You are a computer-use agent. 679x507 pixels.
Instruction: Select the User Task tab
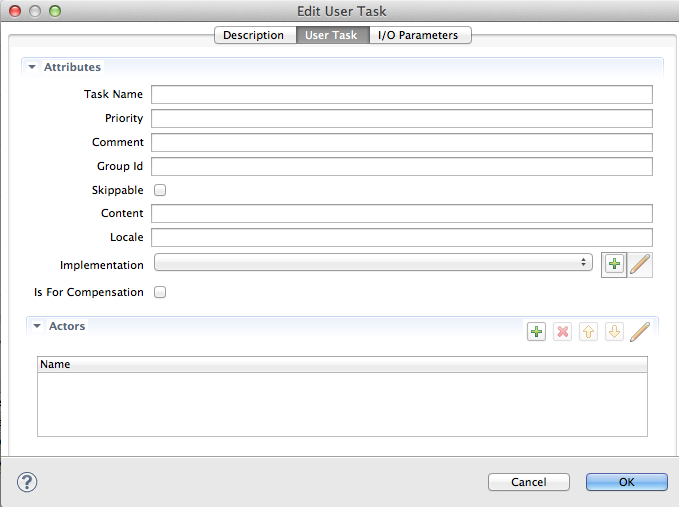pyautogui.click(x=333, y=35)
